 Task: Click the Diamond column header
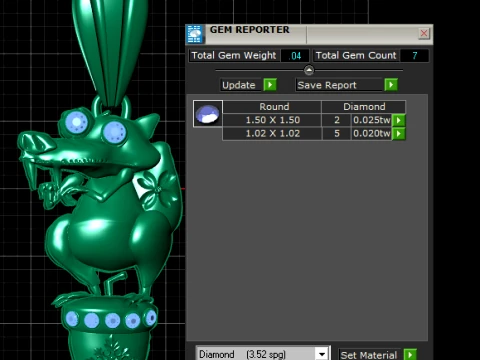(x=364, y=107)
